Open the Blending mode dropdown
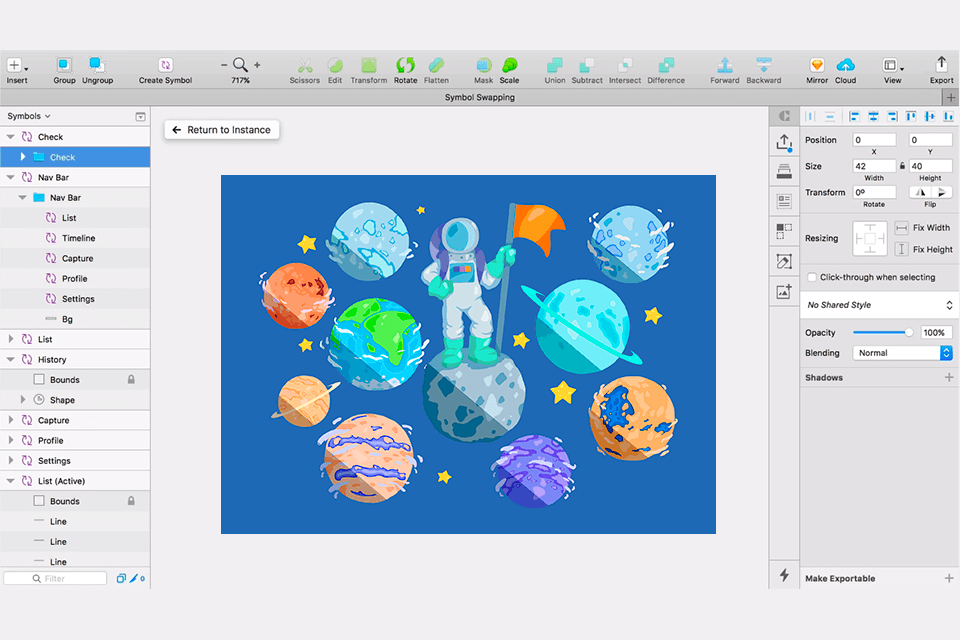 click(x=902, y=353)
